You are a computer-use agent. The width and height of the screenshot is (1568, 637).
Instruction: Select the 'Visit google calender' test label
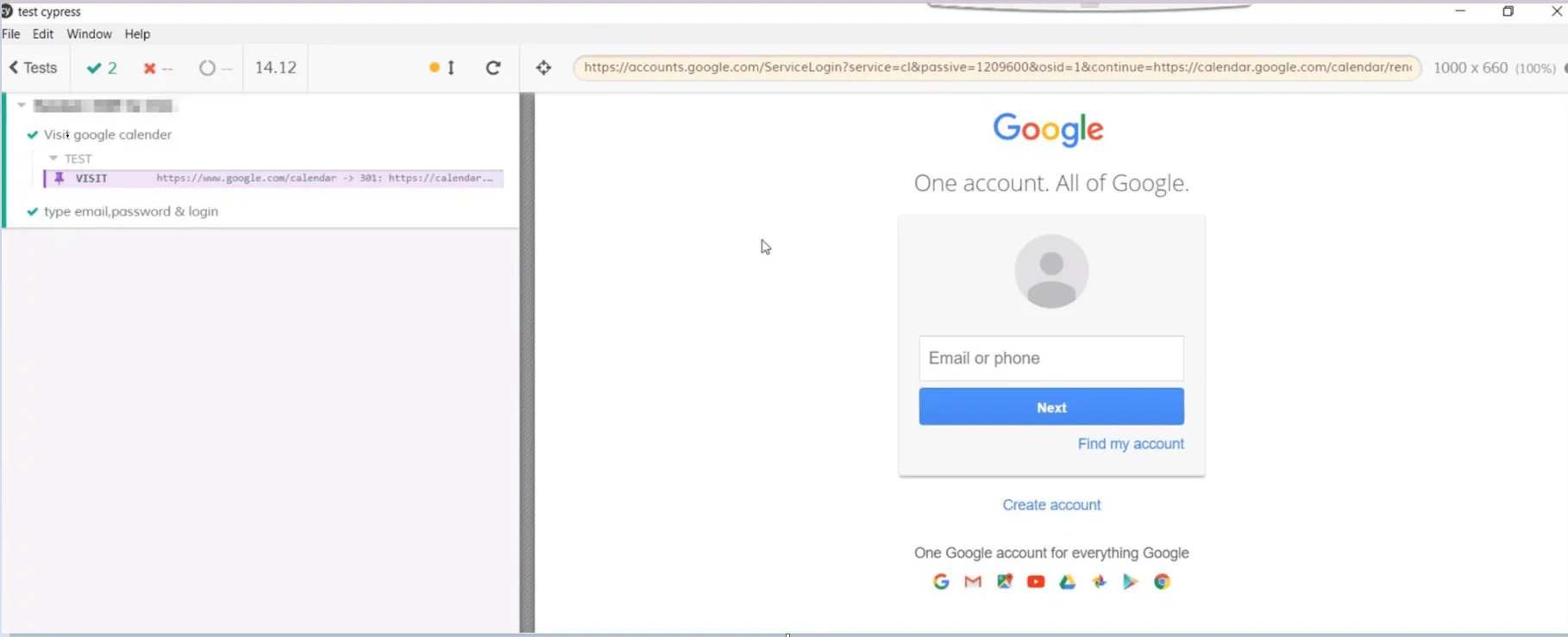point(108,134)
